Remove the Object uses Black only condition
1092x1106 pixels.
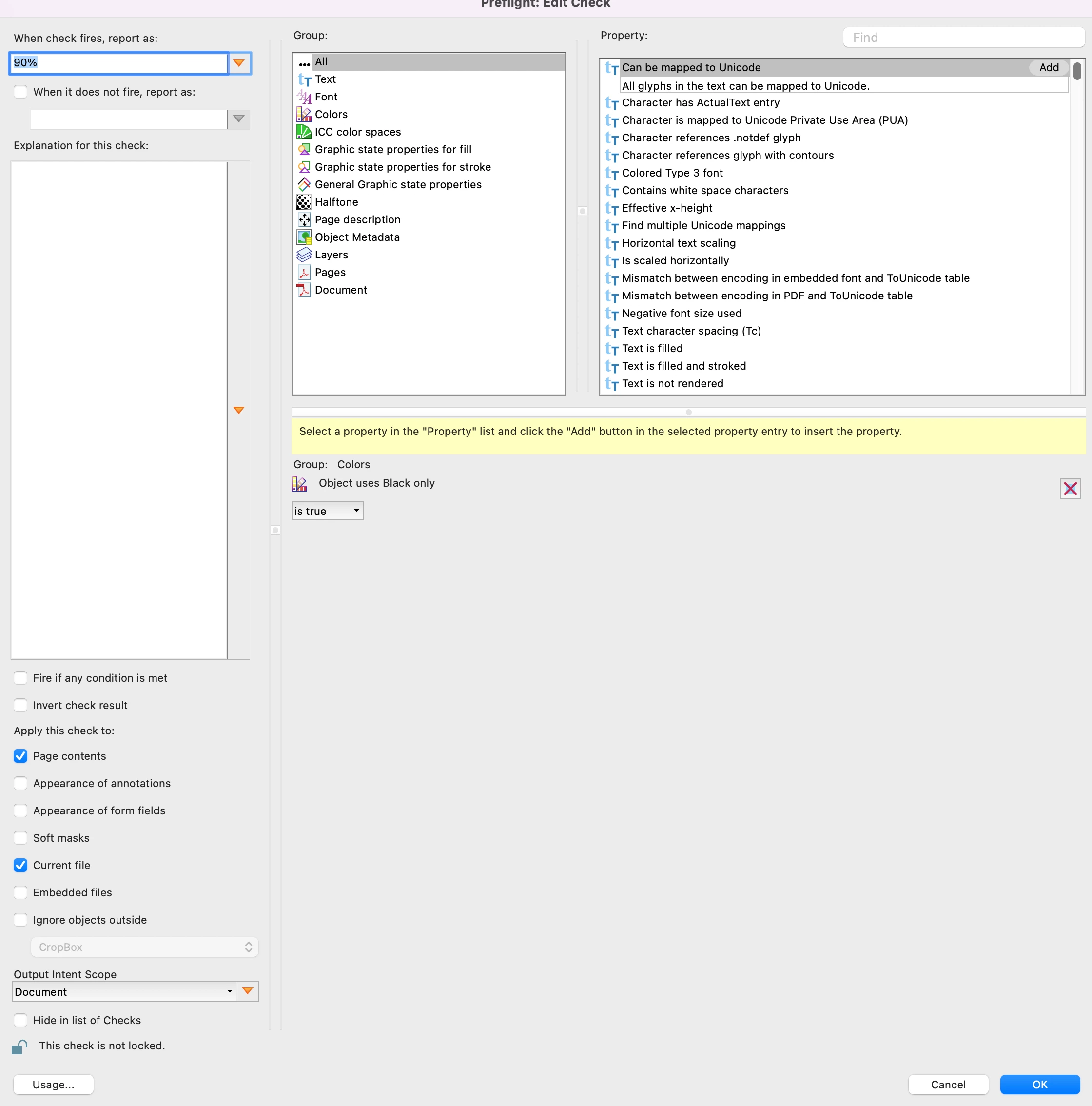[1070, 488]
